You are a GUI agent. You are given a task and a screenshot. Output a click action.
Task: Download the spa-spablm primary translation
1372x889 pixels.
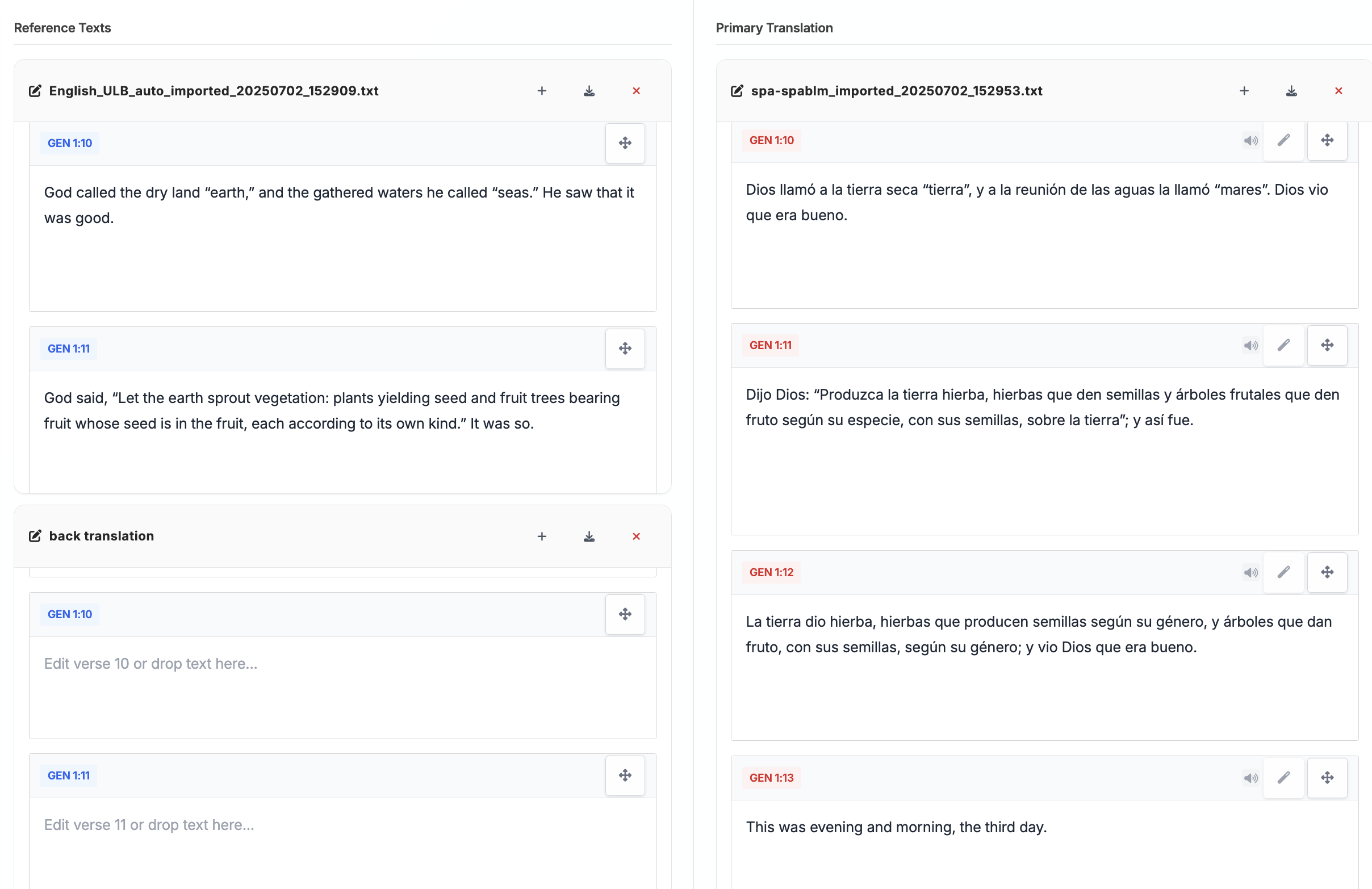click(x=1291, y=91)
